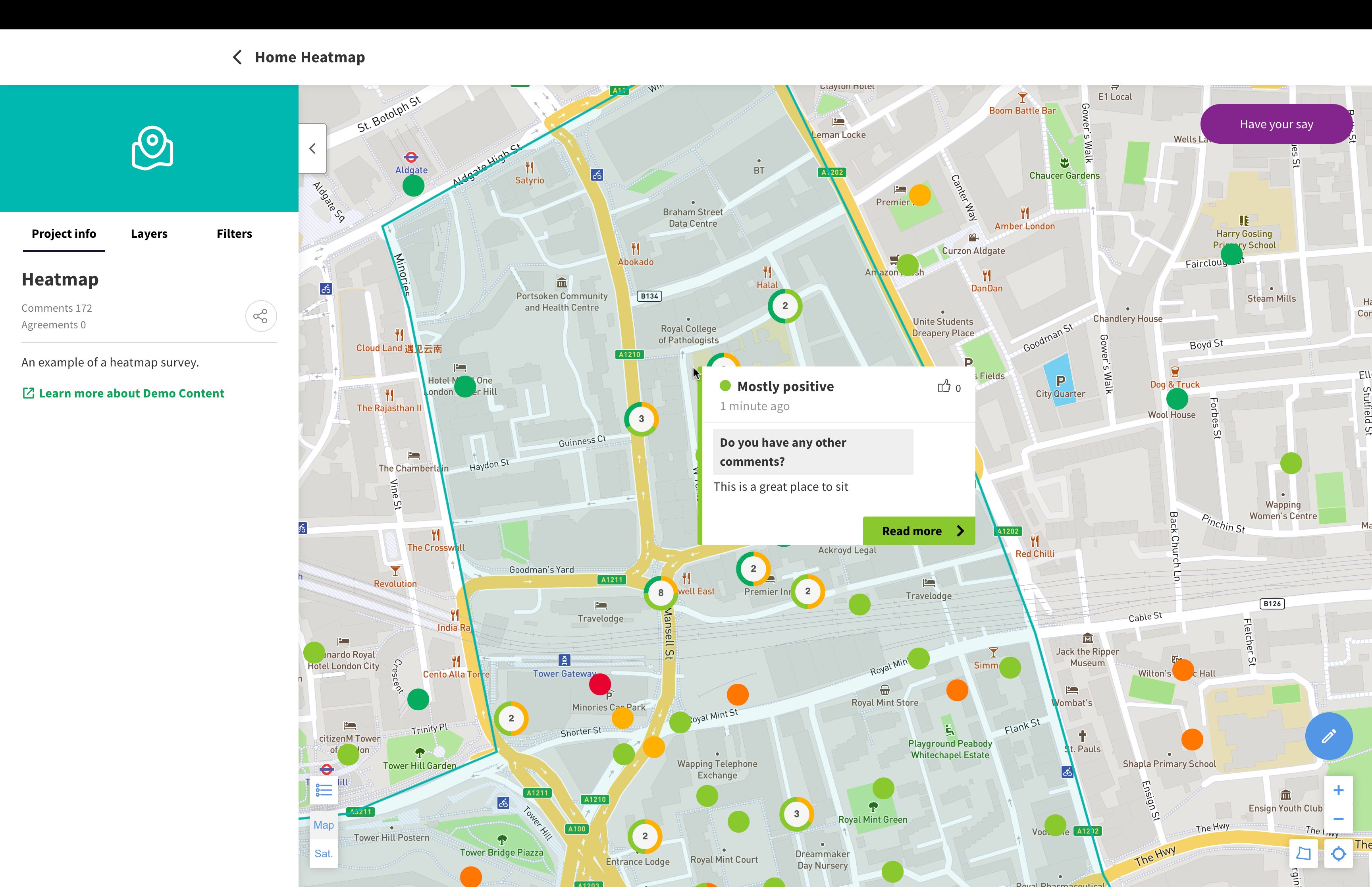Zoom out with the minus button
The width and height of the screenshot is (1372, 887).
click(x=1338, y=819)
